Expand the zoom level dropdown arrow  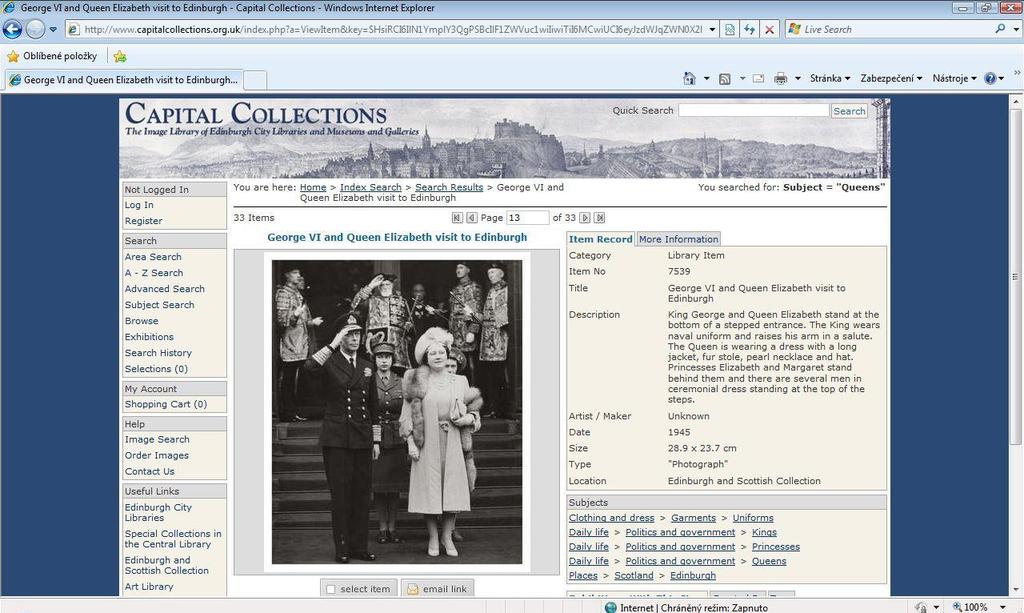tap(1002, 607)
